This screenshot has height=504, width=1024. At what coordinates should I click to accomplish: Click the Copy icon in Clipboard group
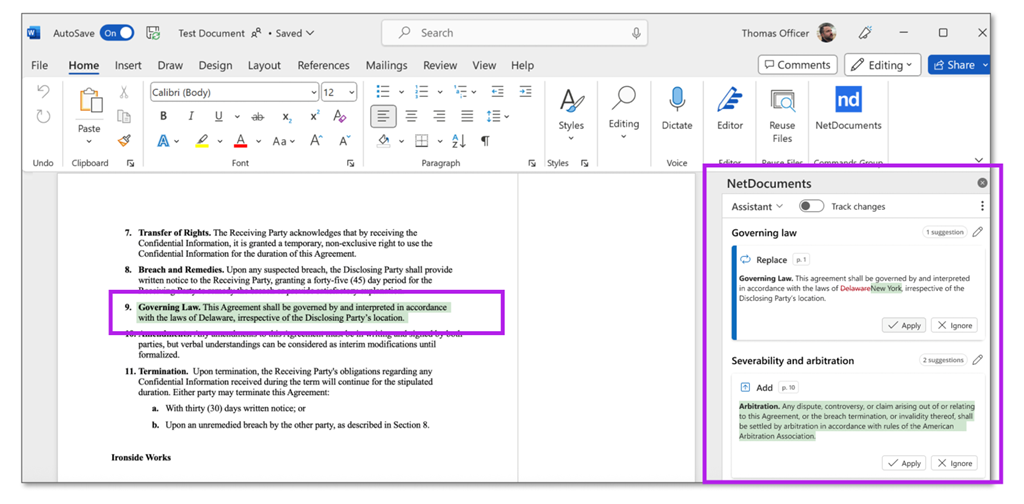click(124, 116)
